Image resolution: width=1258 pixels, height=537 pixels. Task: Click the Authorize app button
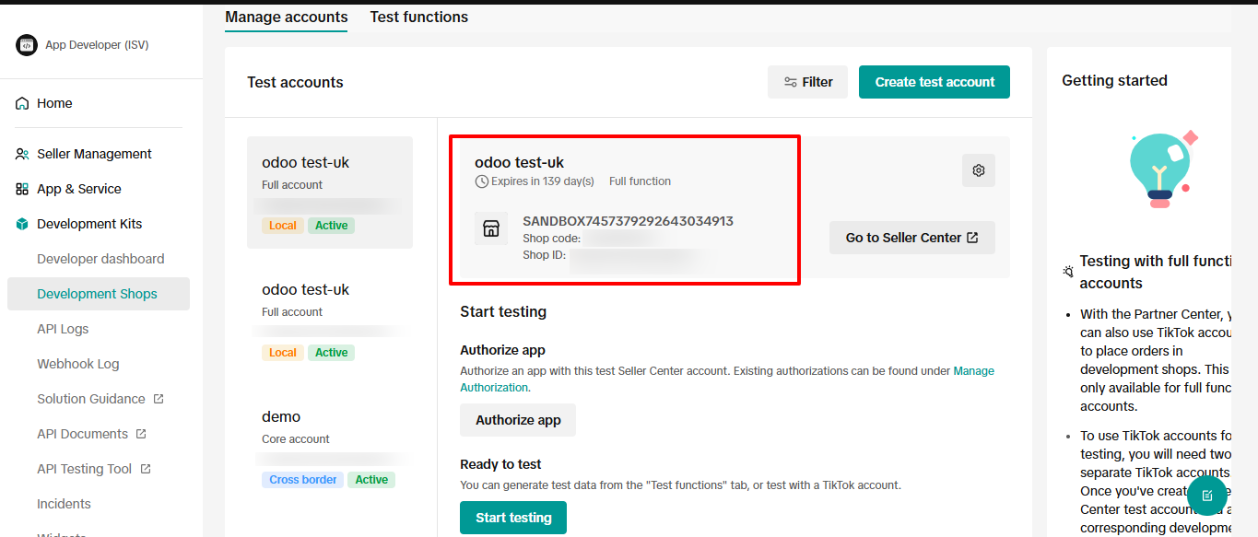tap(518, 420)
